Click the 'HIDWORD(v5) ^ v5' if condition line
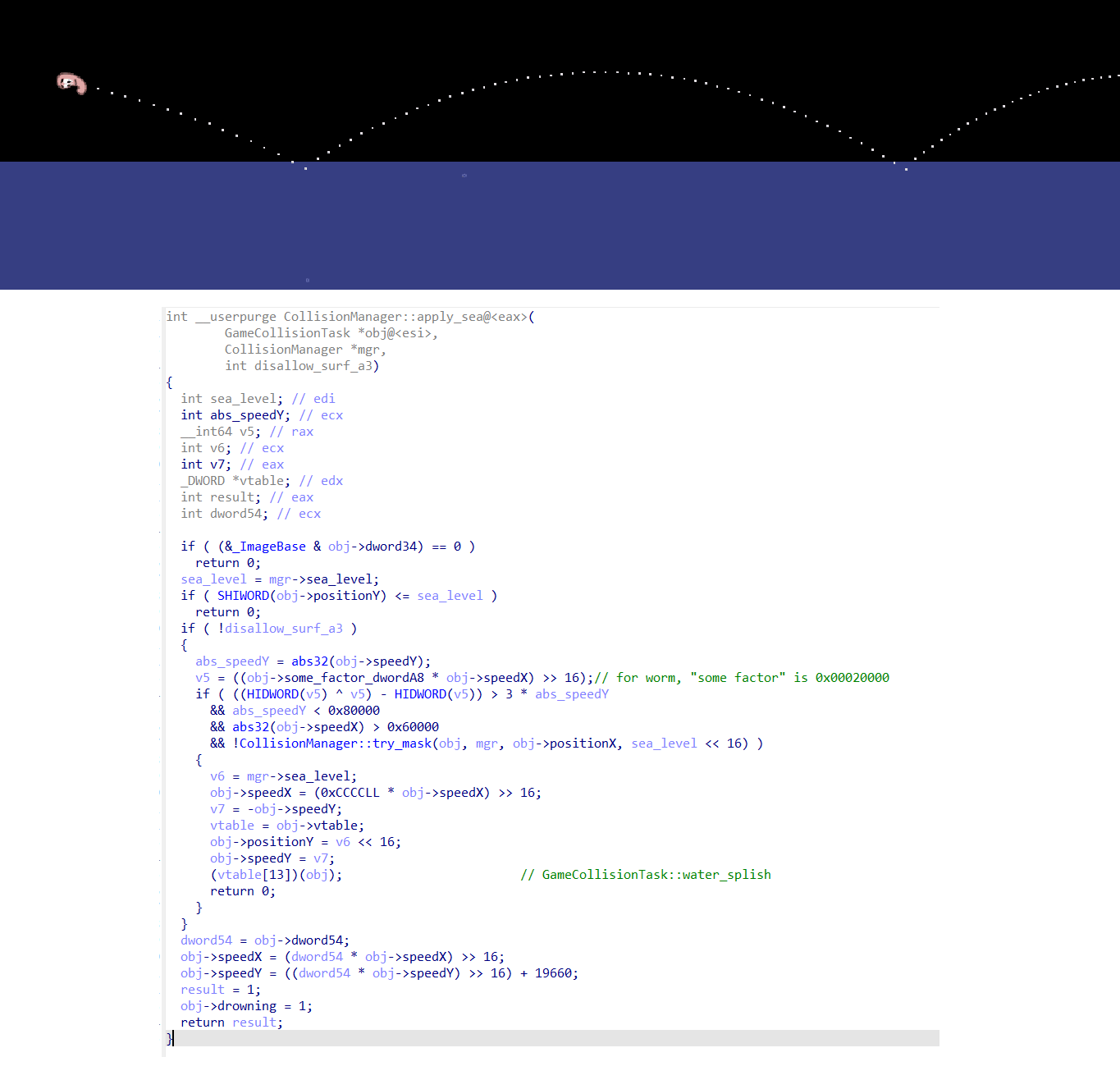 click(x=402, y=694)
